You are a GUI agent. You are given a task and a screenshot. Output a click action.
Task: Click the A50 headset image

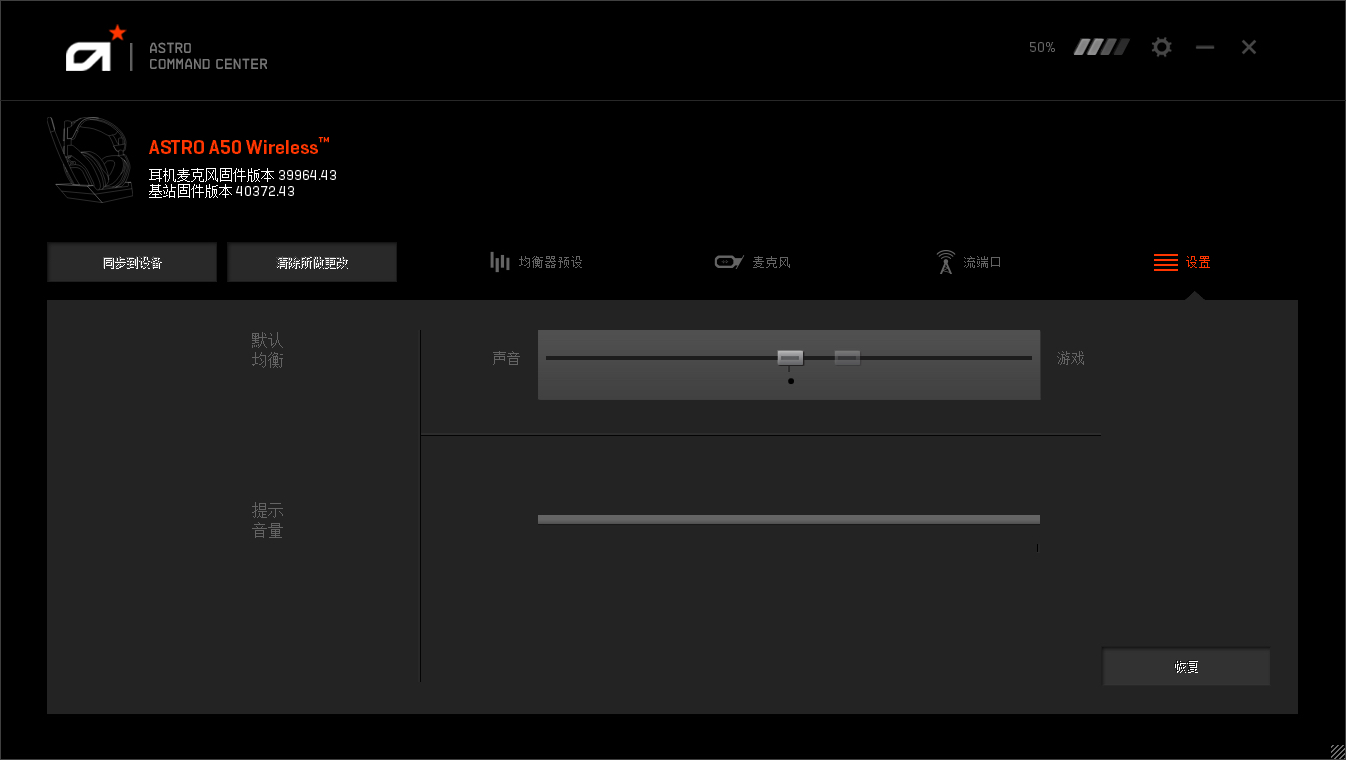click(89, 160)
